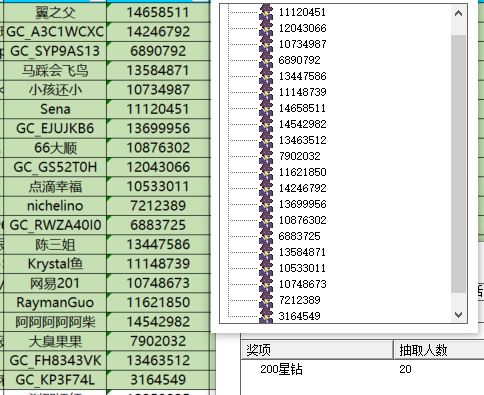The image size is (484, 395).
Task: Click the avatar icon beside 7212389 in list
Action: [266, 300]
